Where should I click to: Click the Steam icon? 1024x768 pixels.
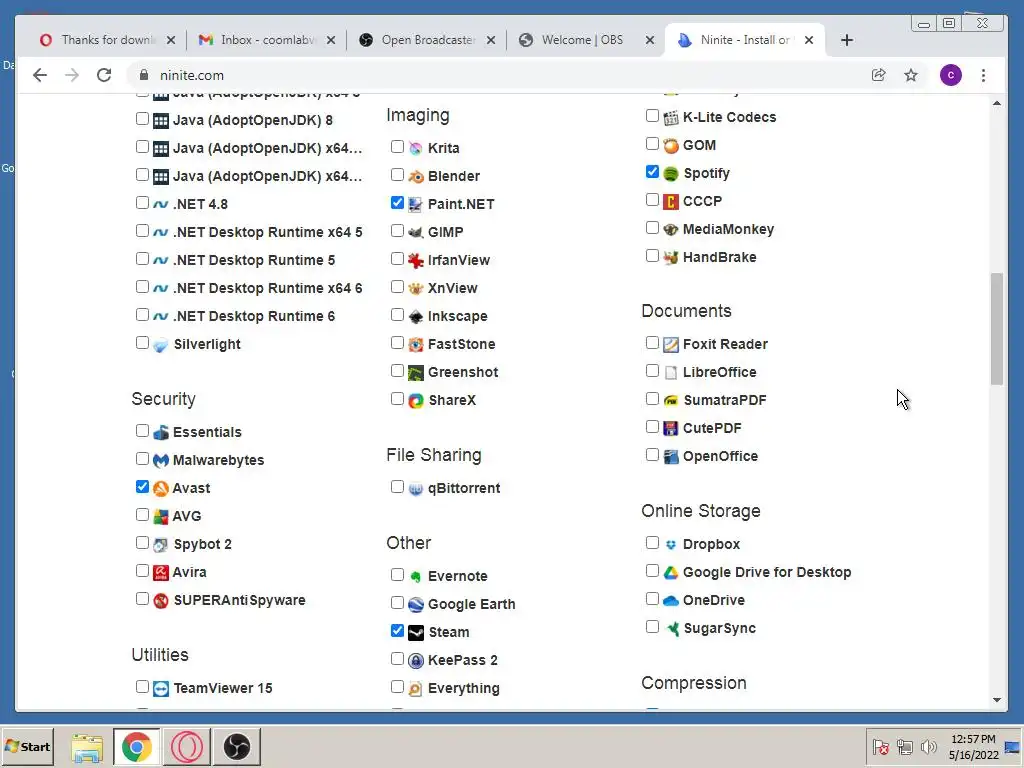coord(415,632)
